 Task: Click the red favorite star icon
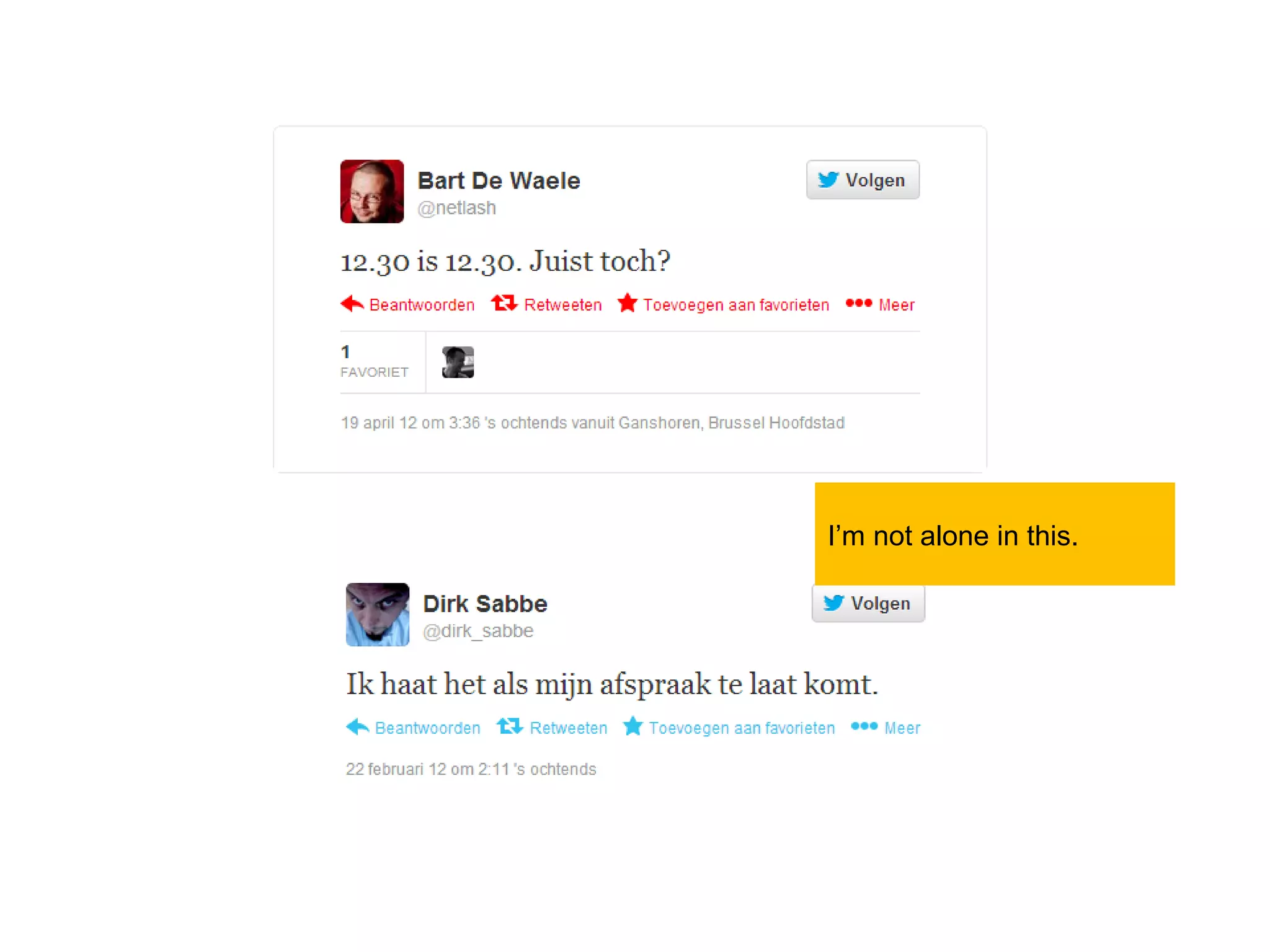(628, 303)
